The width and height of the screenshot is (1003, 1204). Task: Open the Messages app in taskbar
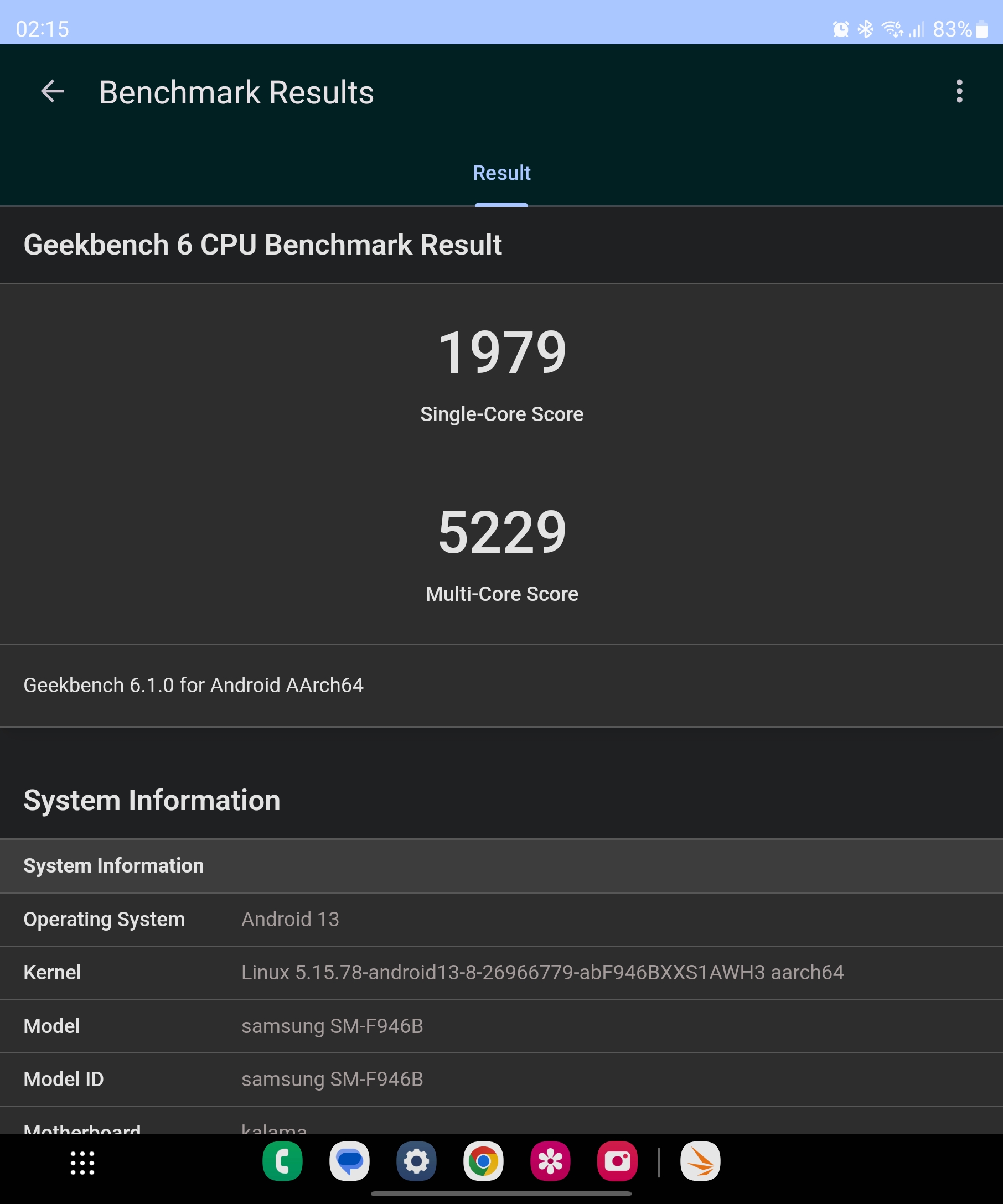coord(349,1161)
